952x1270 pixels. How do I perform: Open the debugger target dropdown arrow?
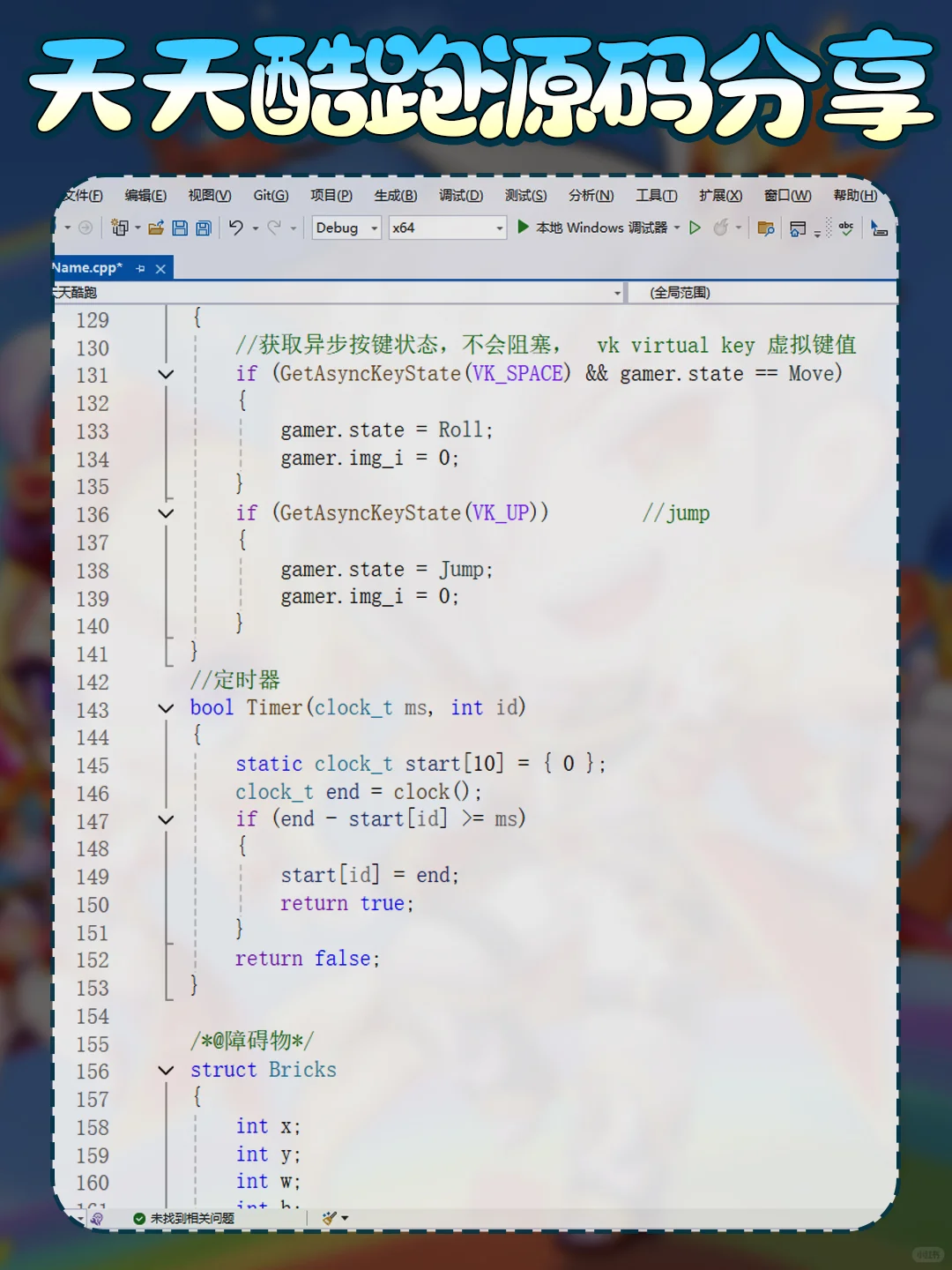point(677,228)
